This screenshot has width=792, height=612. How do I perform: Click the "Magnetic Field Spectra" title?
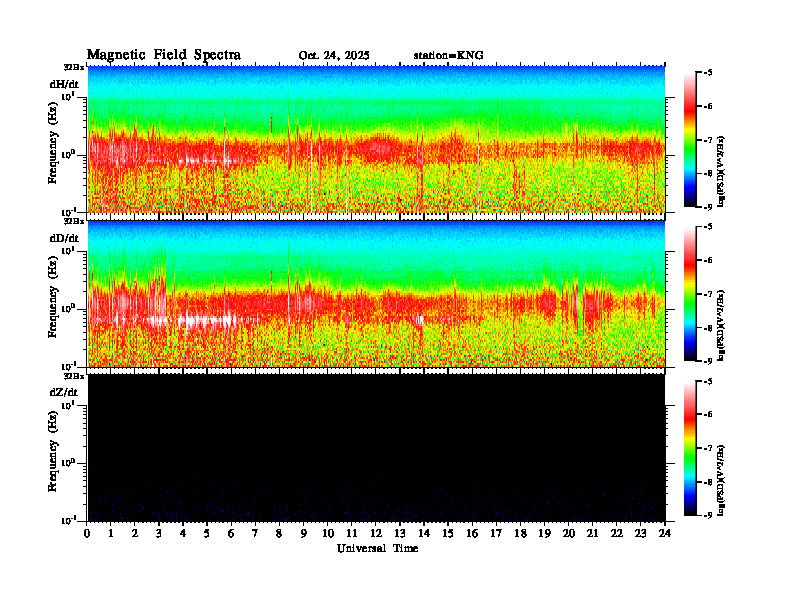point(164,55)
